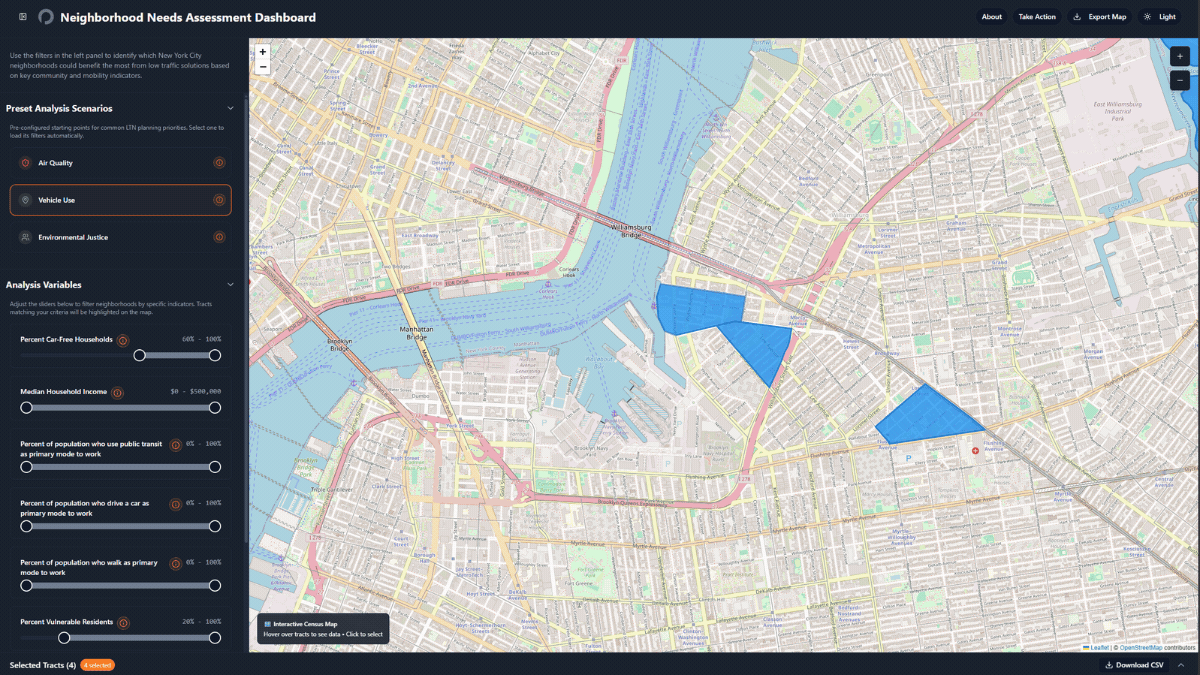Click the circular dashboard logo icon
This screenshot has width=1200, height=675.
[46, 17]
